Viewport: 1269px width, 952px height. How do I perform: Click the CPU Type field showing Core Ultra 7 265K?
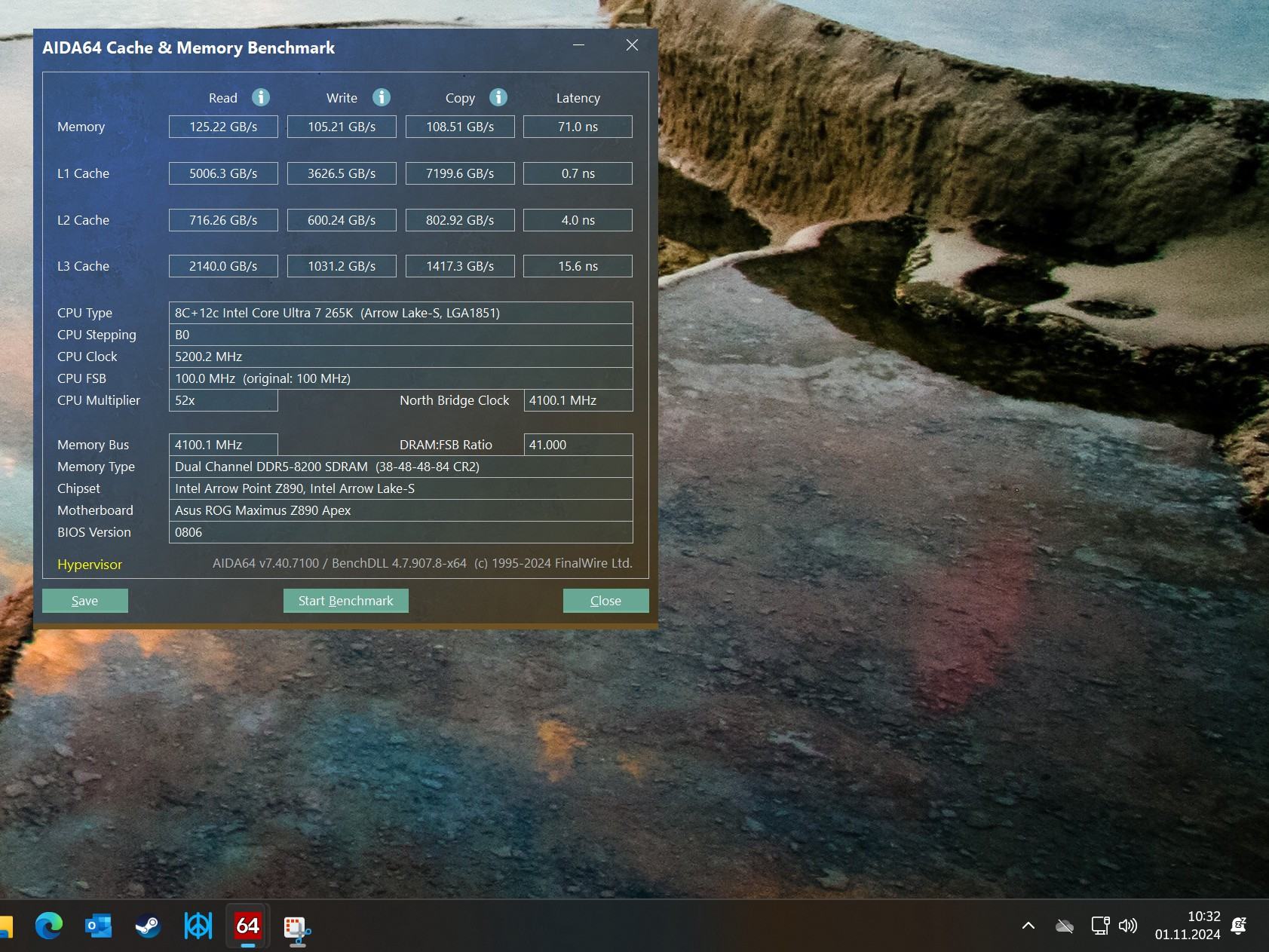[401, 313]
